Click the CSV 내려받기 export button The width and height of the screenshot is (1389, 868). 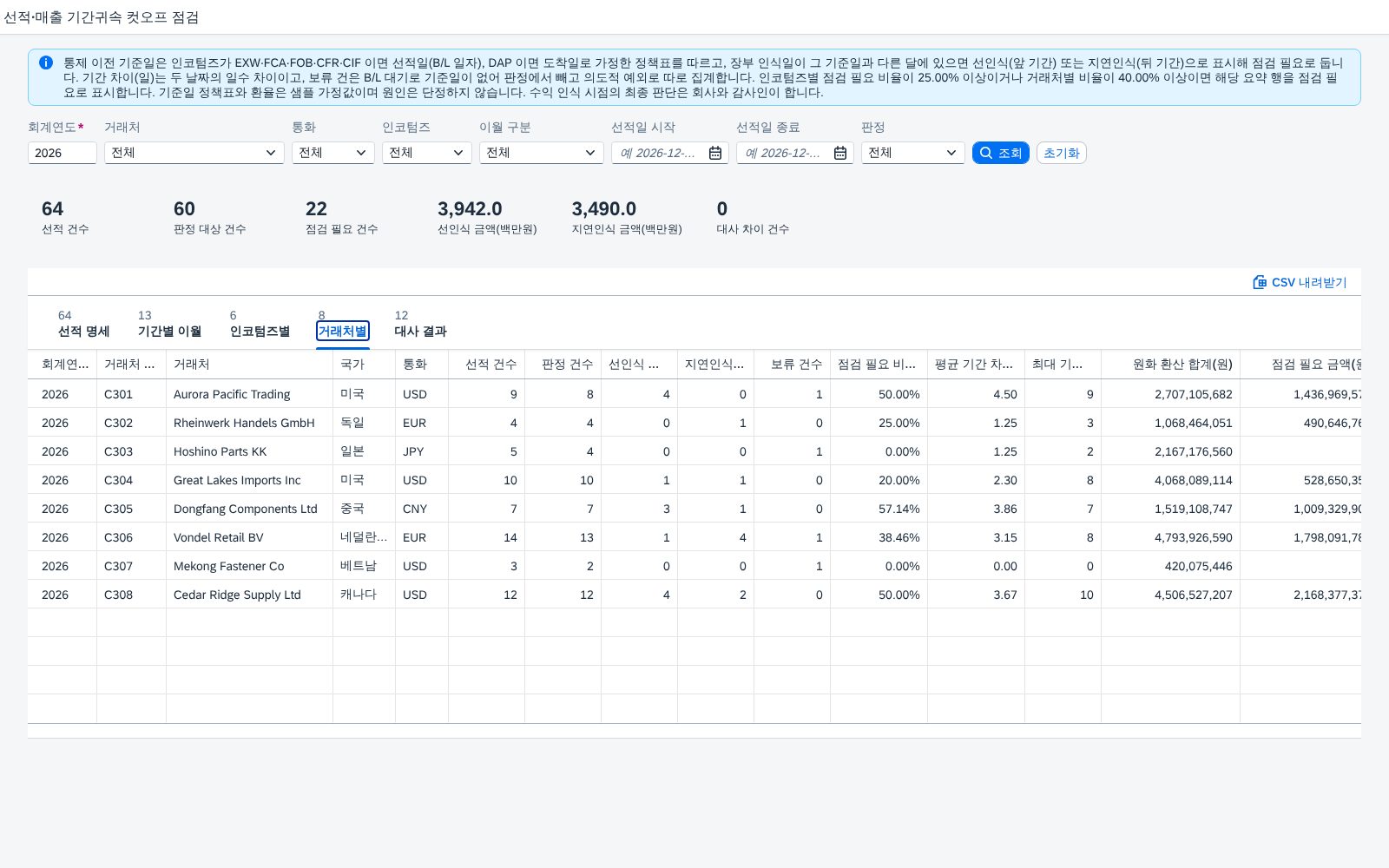[1300, 282]
